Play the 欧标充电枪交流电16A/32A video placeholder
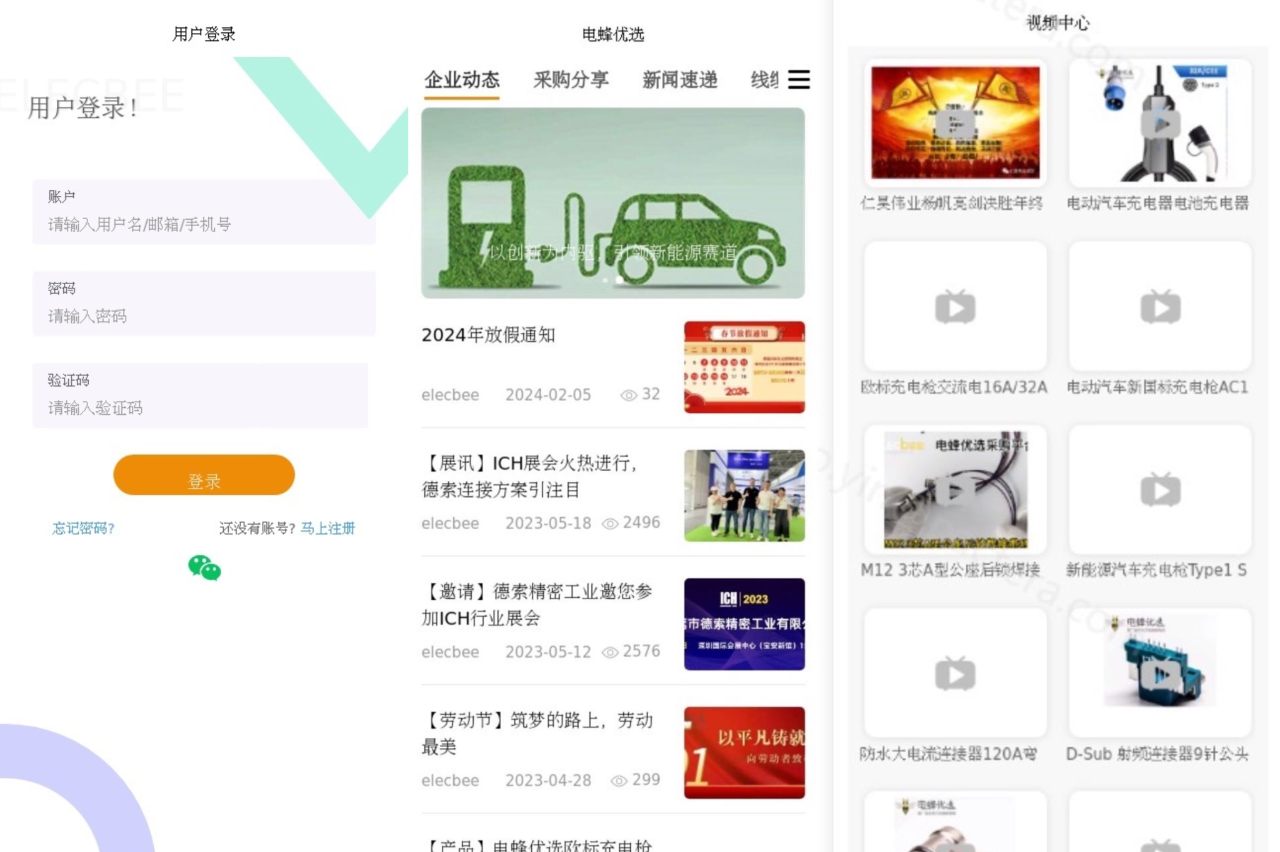This screenshot has width=1280, height=852. [x=955, y=307]
